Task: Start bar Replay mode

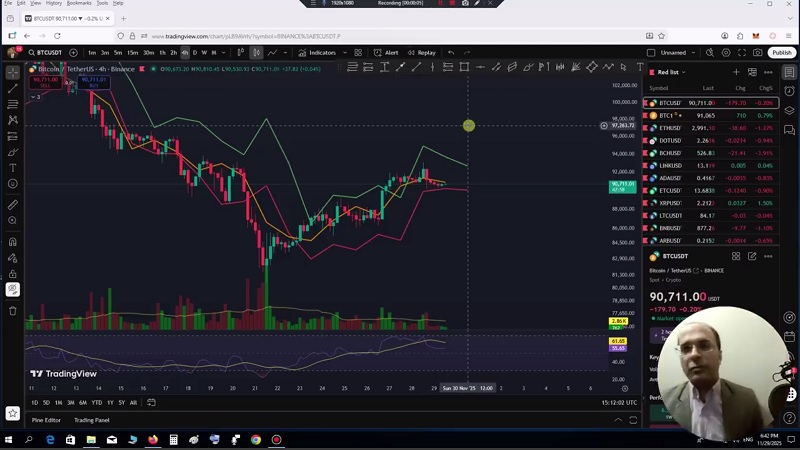Action: pos(421,52)
